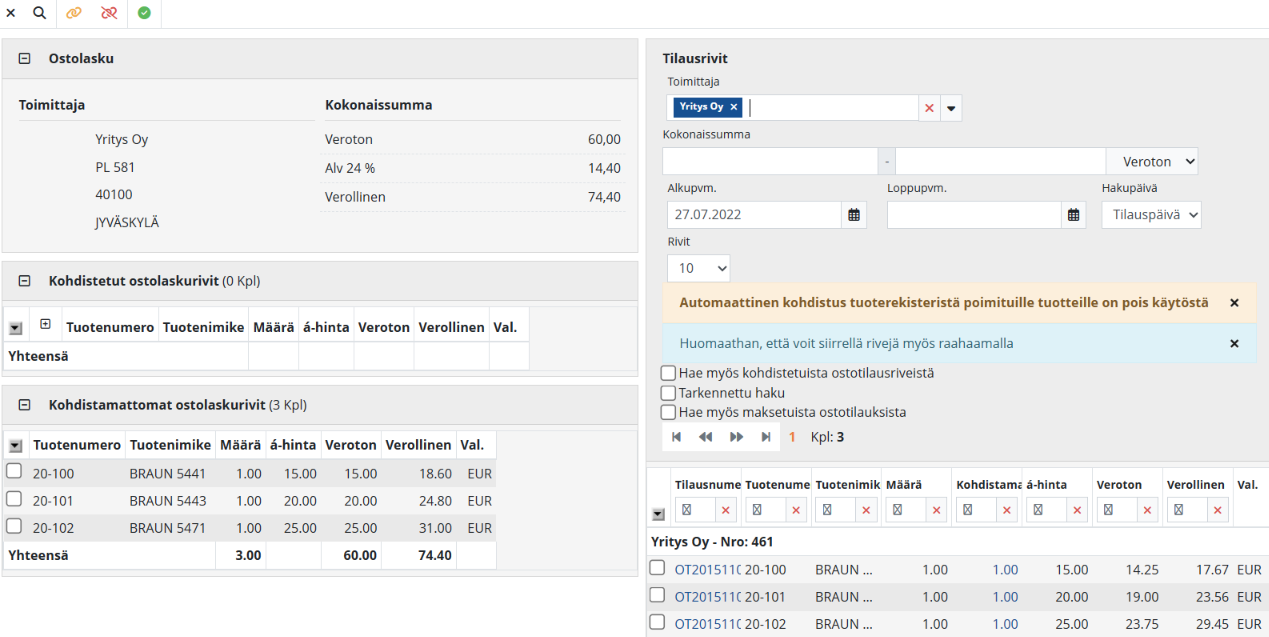Open calendar picker for Alkupvm. date
The width and height of the screenshot is (1269, 637).
click(x=854, y=215)
